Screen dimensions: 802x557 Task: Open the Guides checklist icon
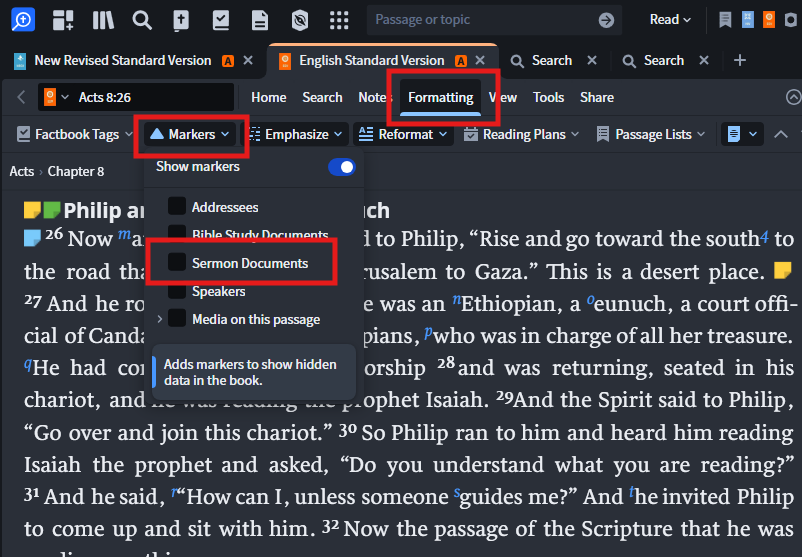click(220, 20)
